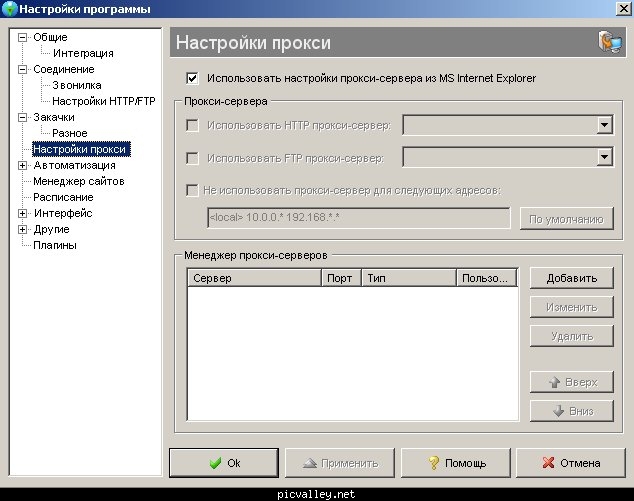Select Автоматизация in the settings tree

pos(75,165)
